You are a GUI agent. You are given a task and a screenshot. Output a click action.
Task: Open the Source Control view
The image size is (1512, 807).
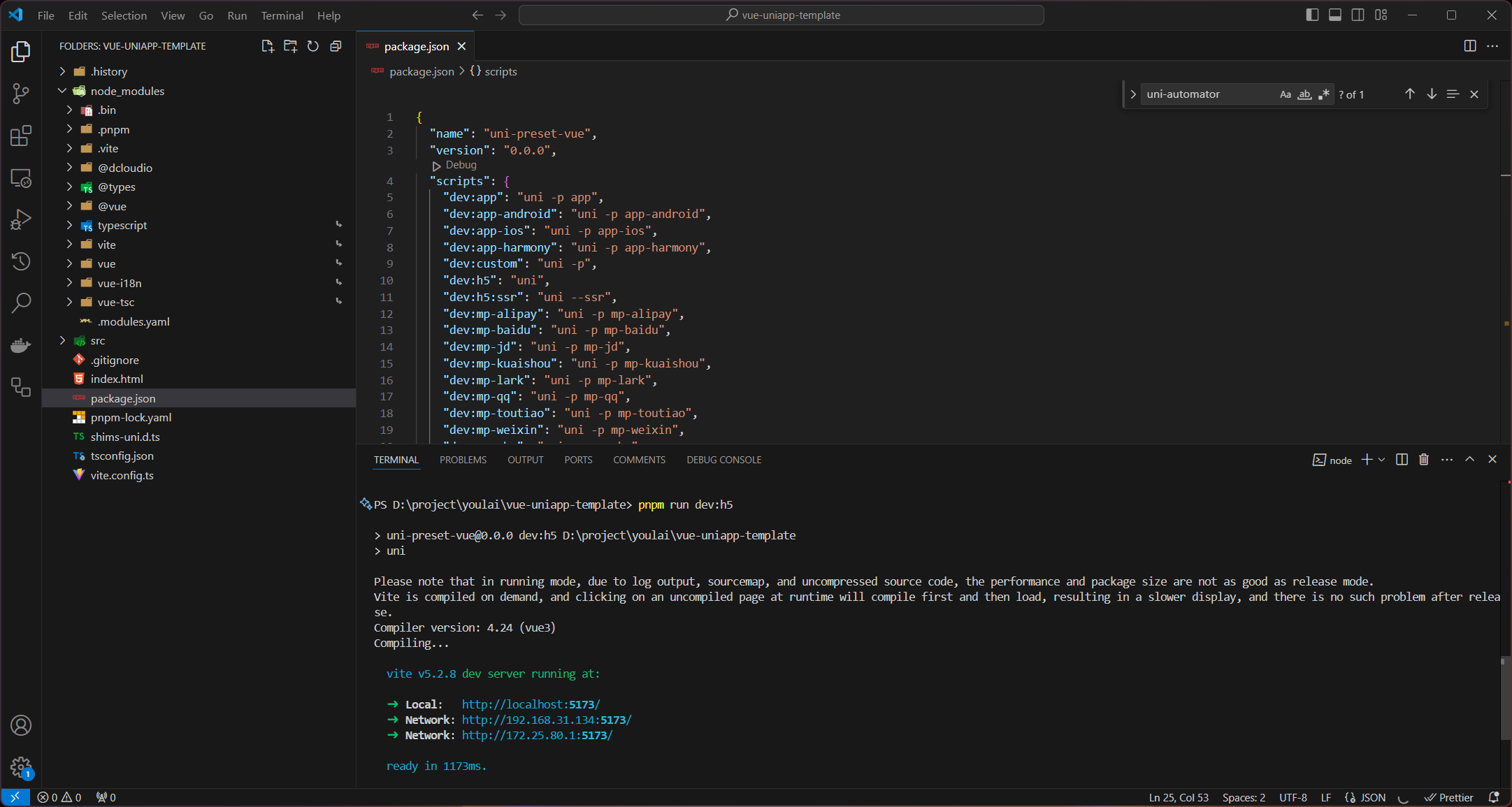(x=21, y=94)
